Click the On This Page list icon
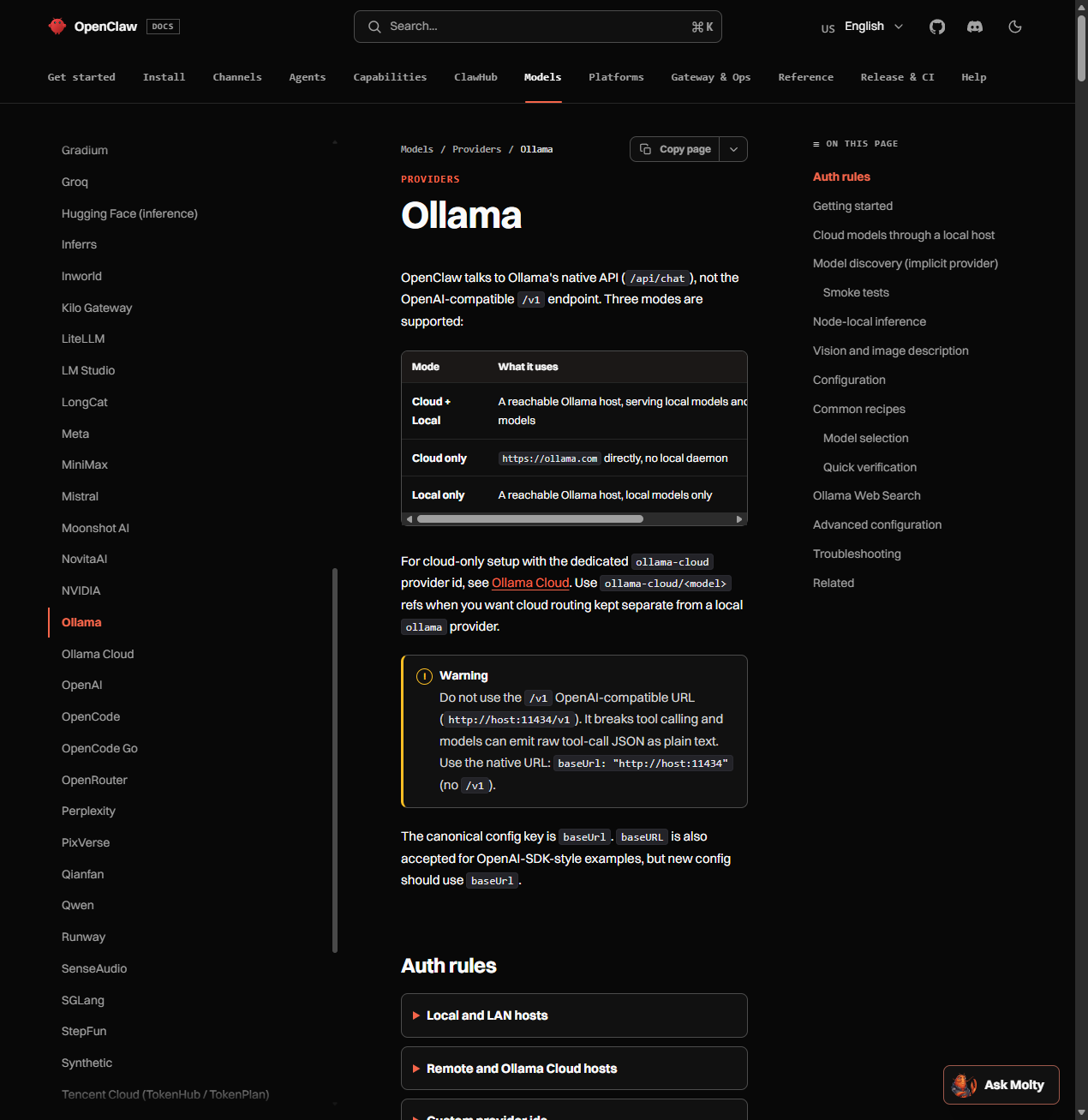This screenshot has width=1088, height=1120. [816, 144]
